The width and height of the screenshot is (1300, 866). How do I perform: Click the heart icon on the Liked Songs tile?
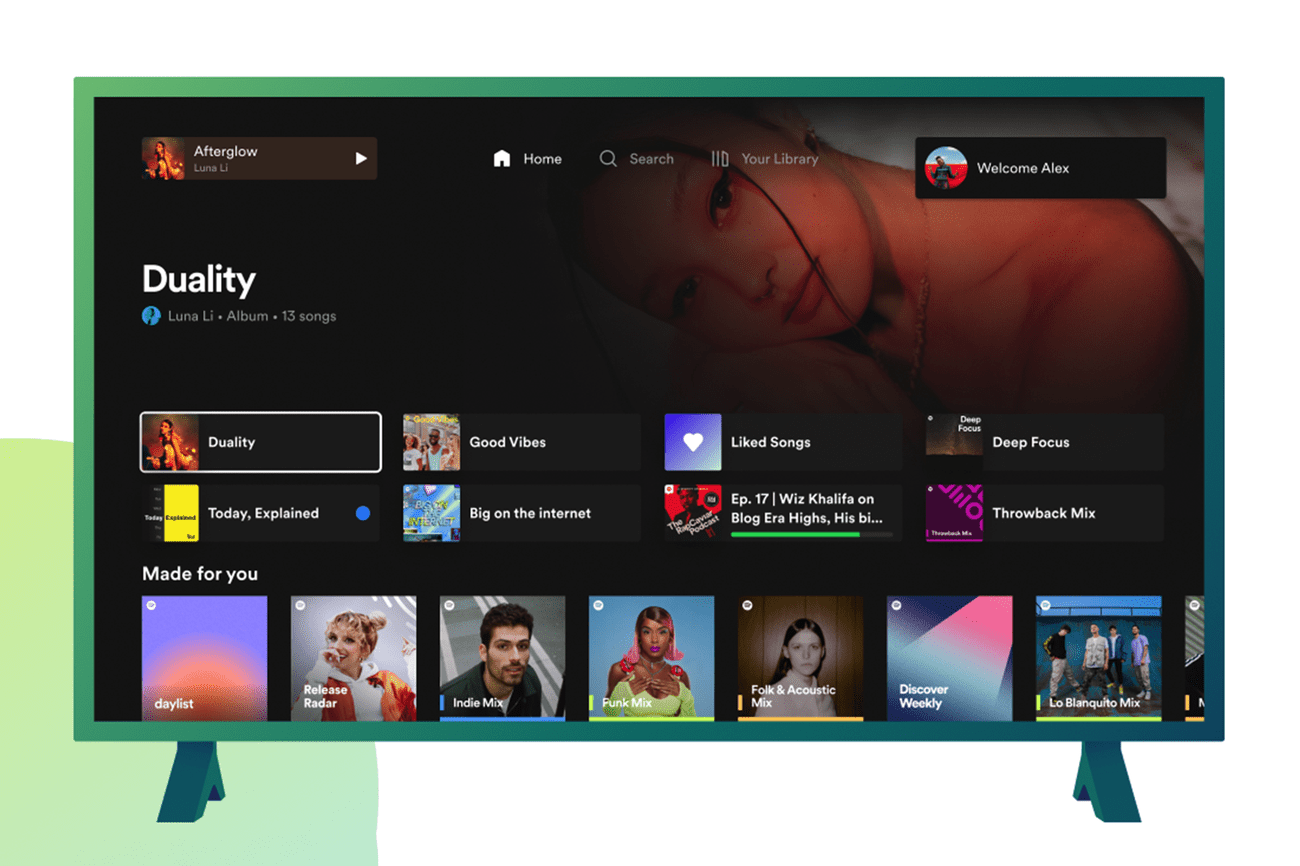point(692,441)
